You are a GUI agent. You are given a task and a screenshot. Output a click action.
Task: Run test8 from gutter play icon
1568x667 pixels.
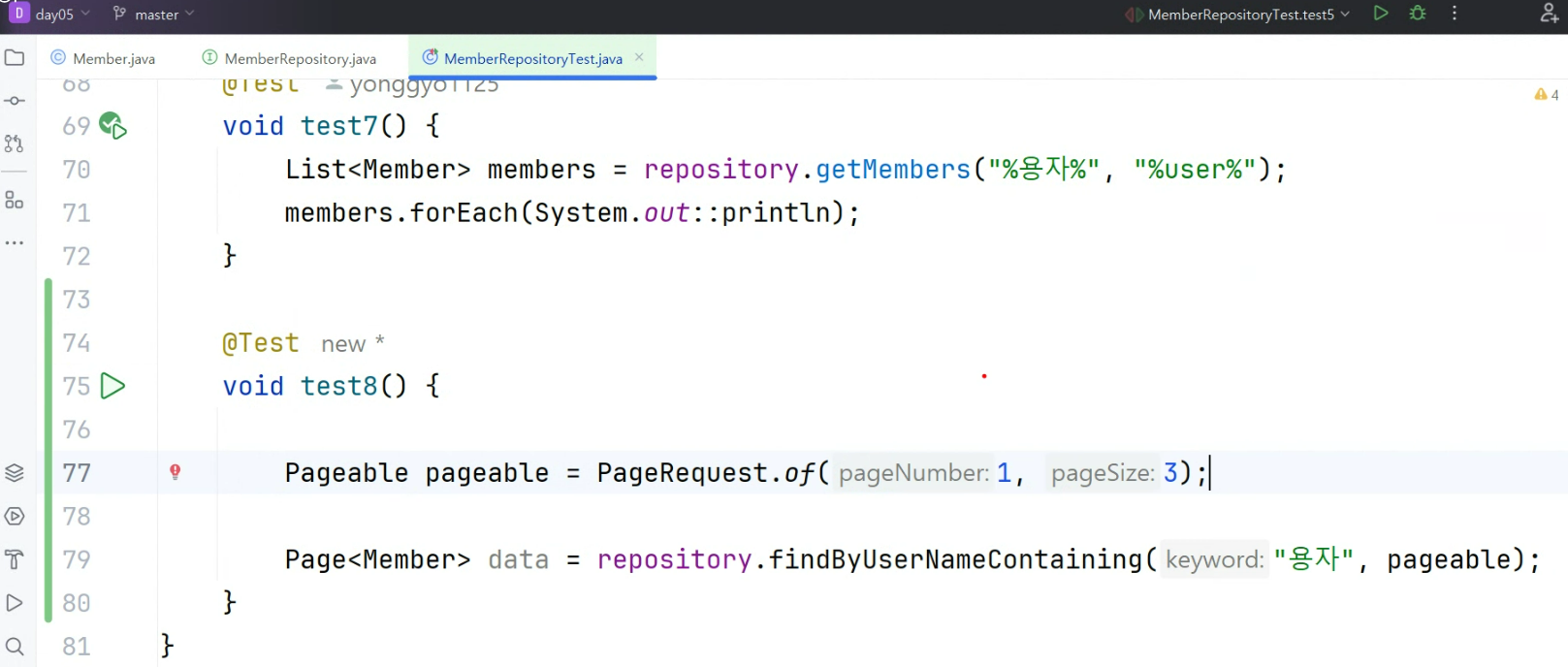pyautogui.click(x=113, y=386)
